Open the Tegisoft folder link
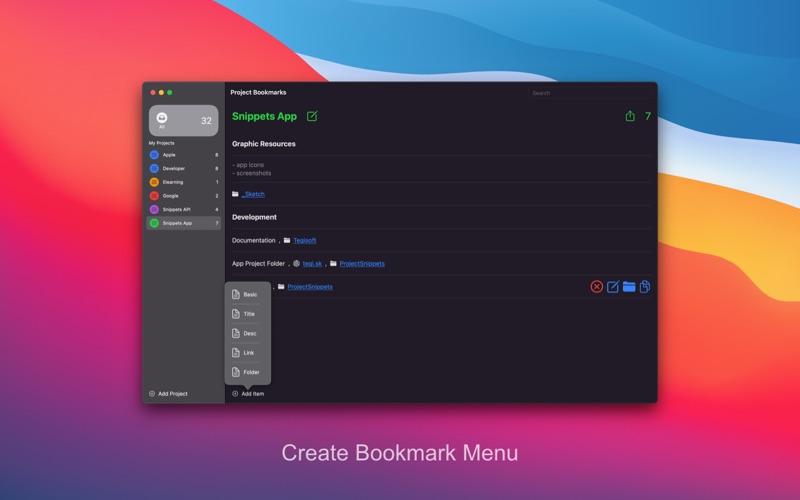 (305, 240)
